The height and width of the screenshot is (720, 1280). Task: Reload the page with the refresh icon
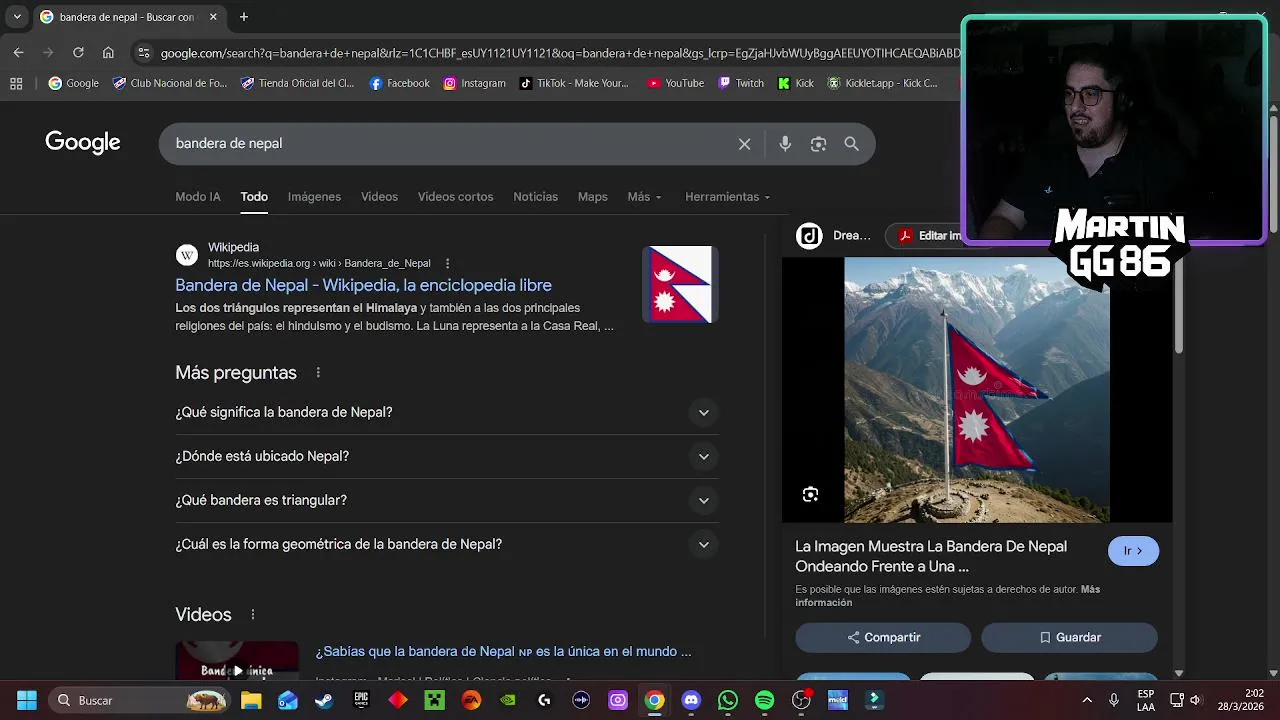pyautogui.click(x=78, y=52)
